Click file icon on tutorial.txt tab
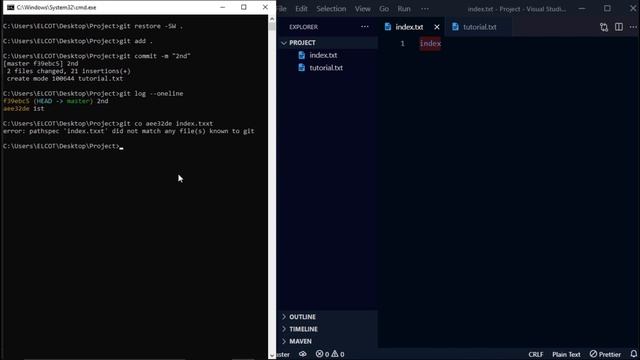The height and width of the screenshot is (360, 640). (x=455, y=27)
